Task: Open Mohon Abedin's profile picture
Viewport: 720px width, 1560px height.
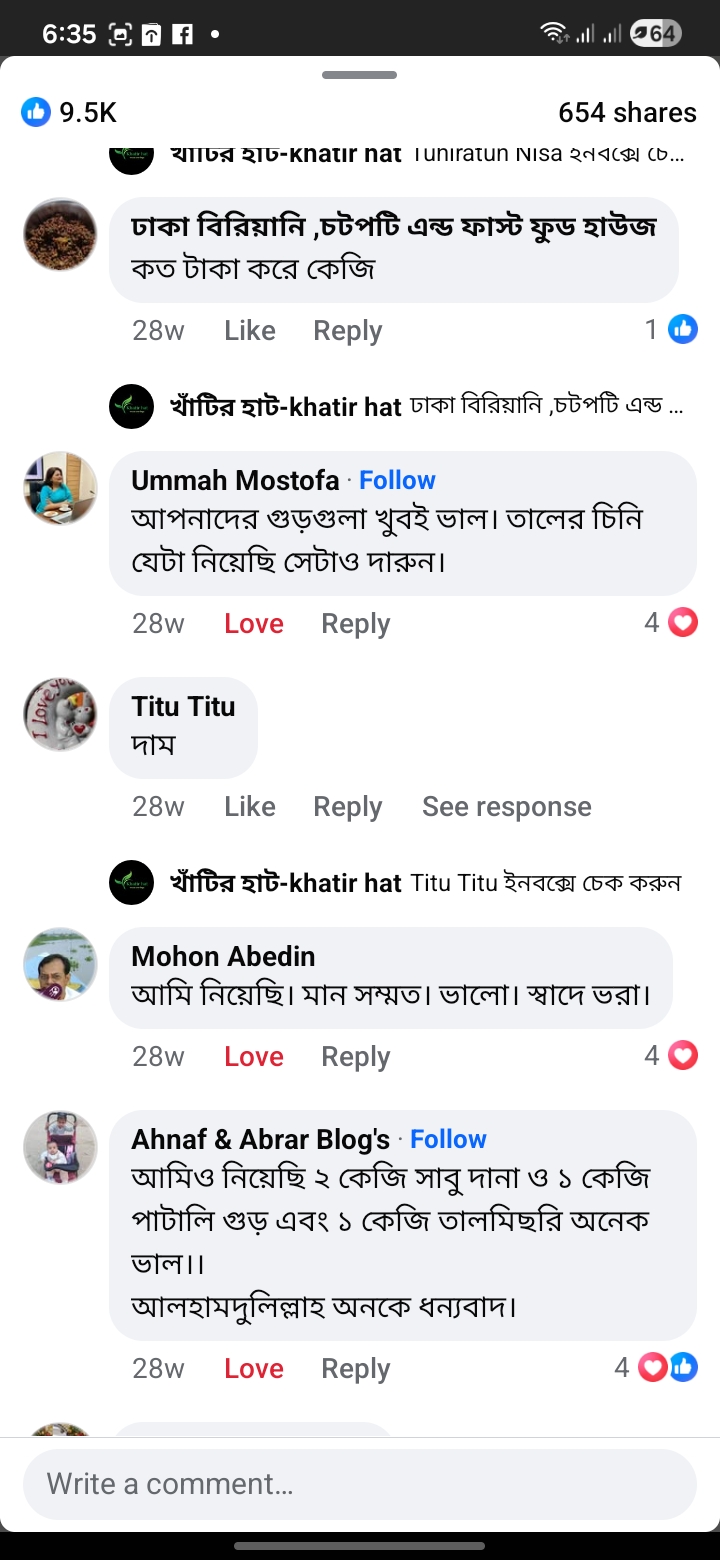Action: [x=60, y=964]
